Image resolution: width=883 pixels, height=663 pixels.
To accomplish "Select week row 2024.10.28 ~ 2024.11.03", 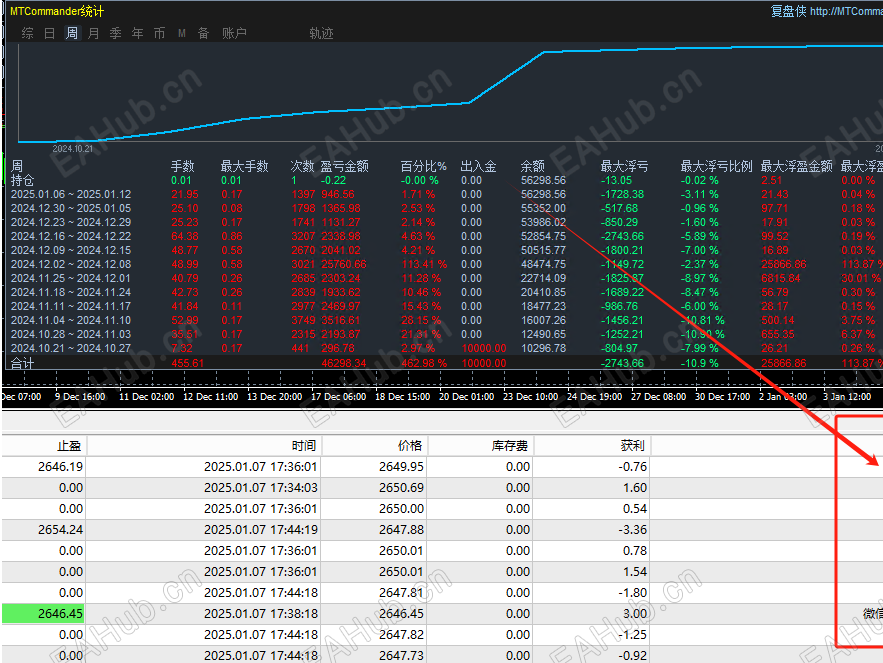I will click(442, 334).
